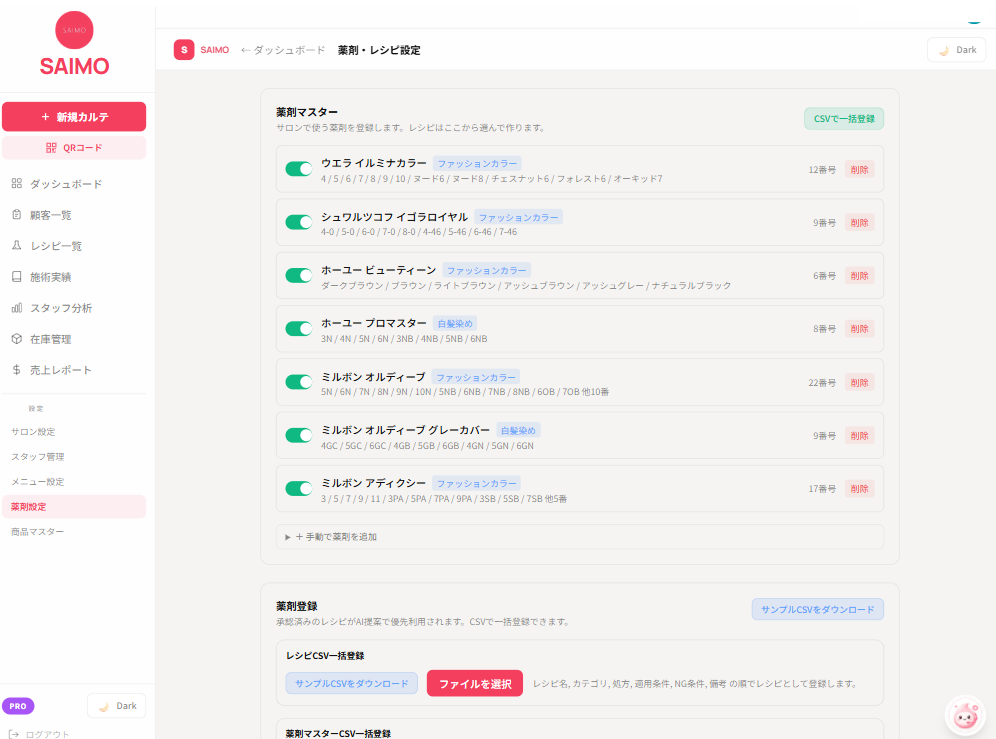The height and width of the screenshot is (739, 996).
Task: Click the SAIMO circular logo in sidebar
Action: click(x=74, y=30)
